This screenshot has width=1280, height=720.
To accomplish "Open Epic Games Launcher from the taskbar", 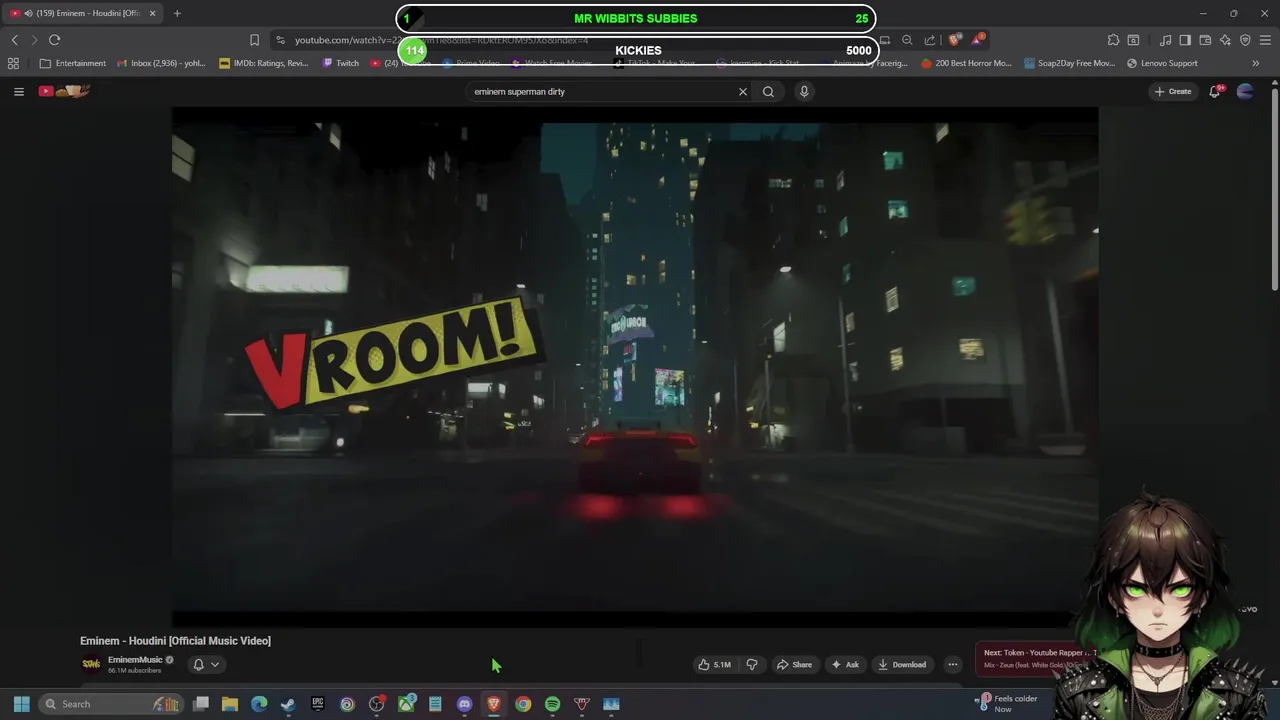I will click(x=318, y=704).
